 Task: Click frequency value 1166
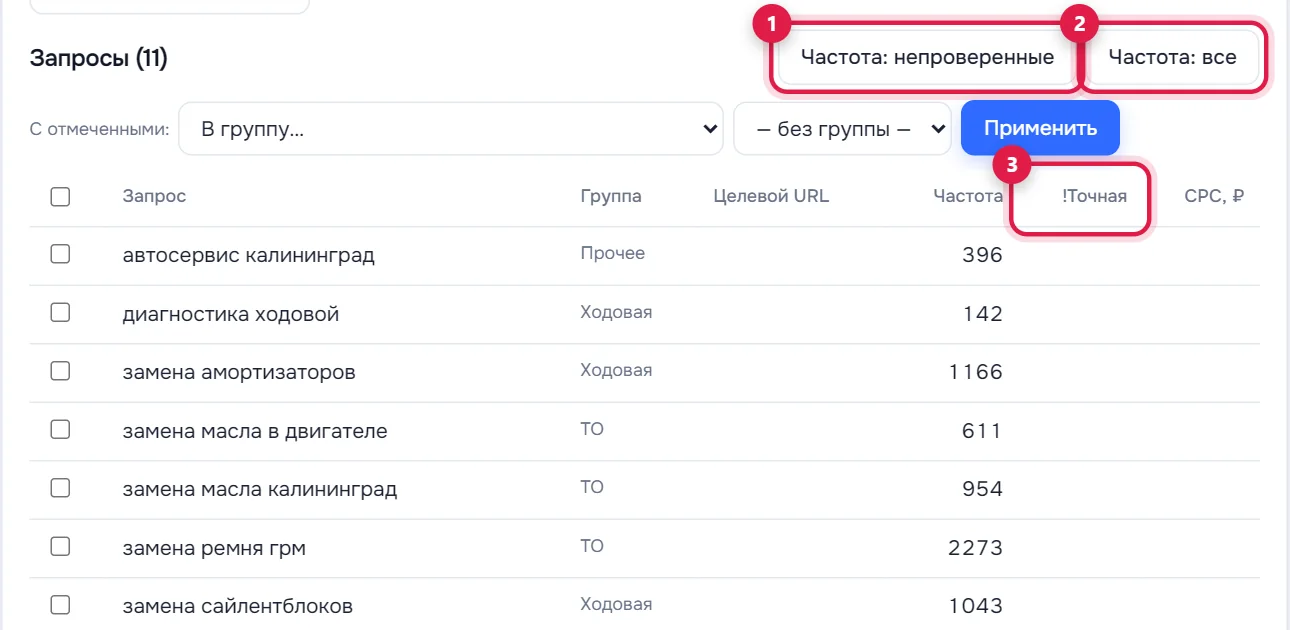pos(976,373)
